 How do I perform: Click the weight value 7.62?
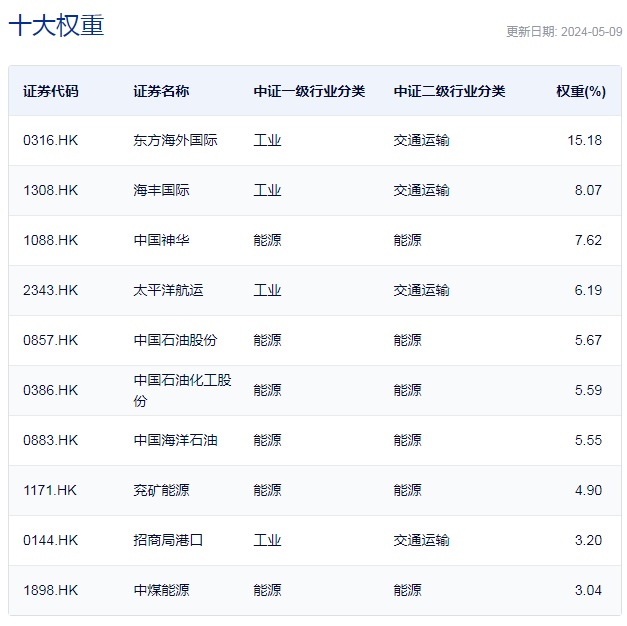588,240
